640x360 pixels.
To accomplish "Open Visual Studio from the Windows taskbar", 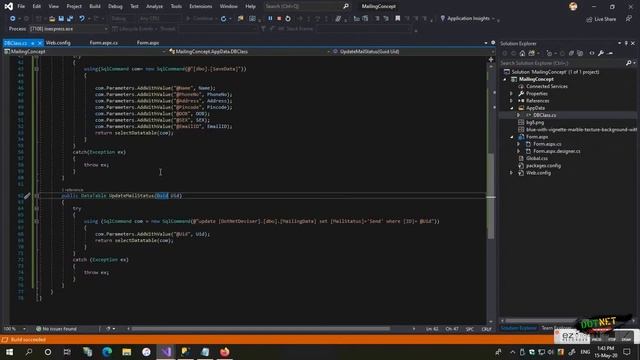I will (x=166, y=351).
